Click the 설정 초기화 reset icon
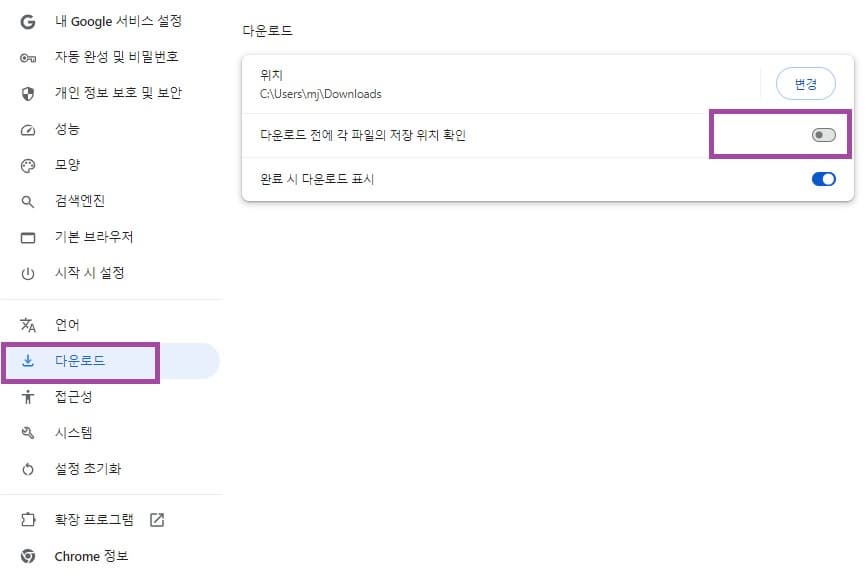This screenshot has height=579, width=868. tap(27, 468)
